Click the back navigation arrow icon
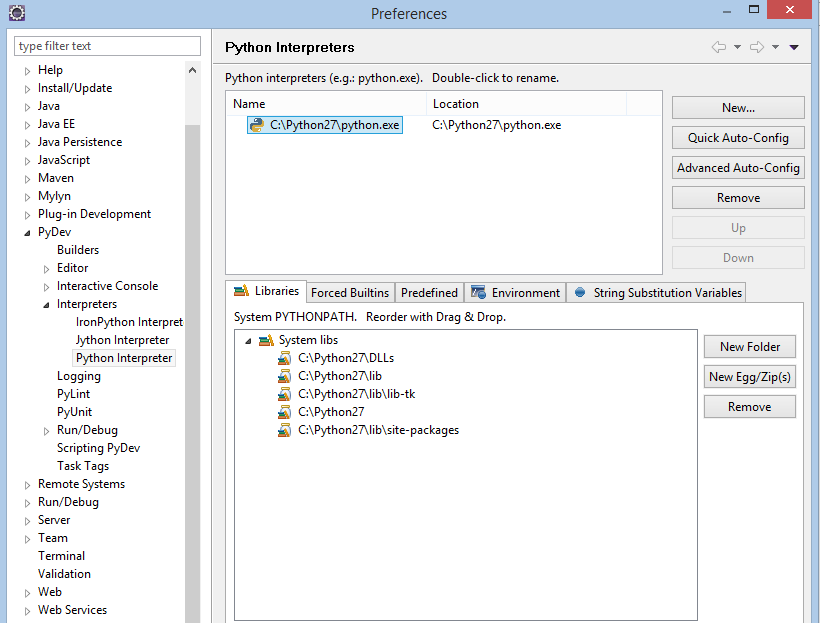The width and height of the screenshot is (820, 623). click(x=718, y=47)
